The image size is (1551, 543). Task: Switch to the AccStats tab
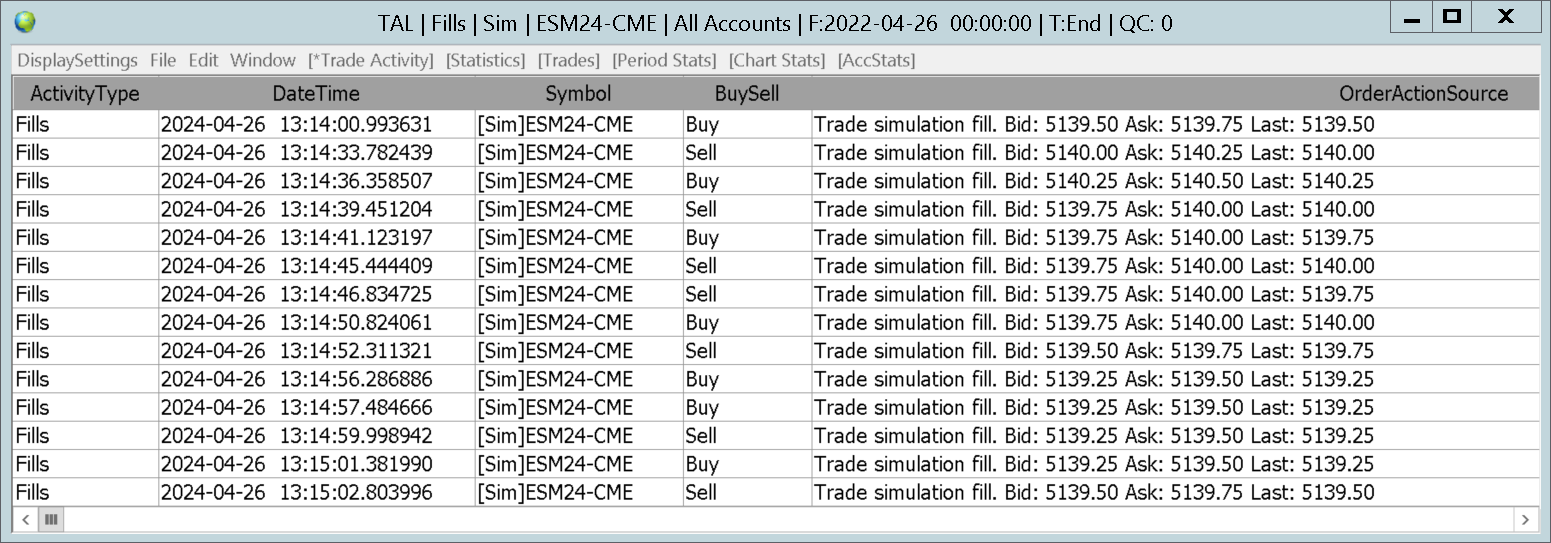[x=876, y=60]
